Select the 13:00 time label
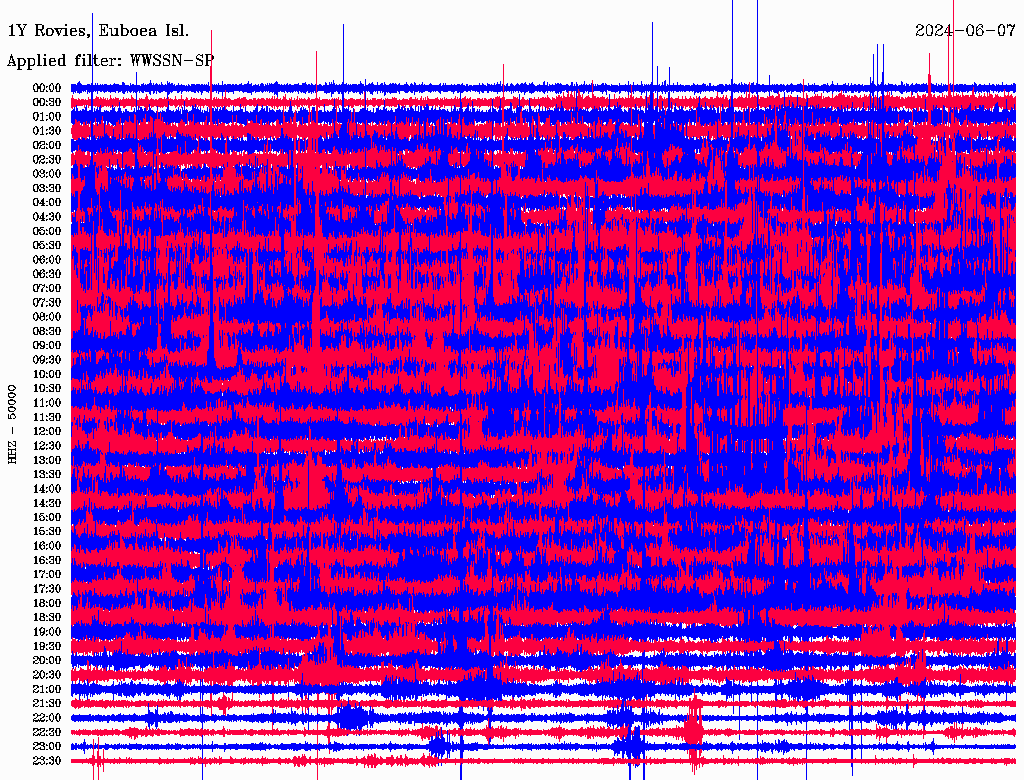The image size is (1024, 780). 47,461
